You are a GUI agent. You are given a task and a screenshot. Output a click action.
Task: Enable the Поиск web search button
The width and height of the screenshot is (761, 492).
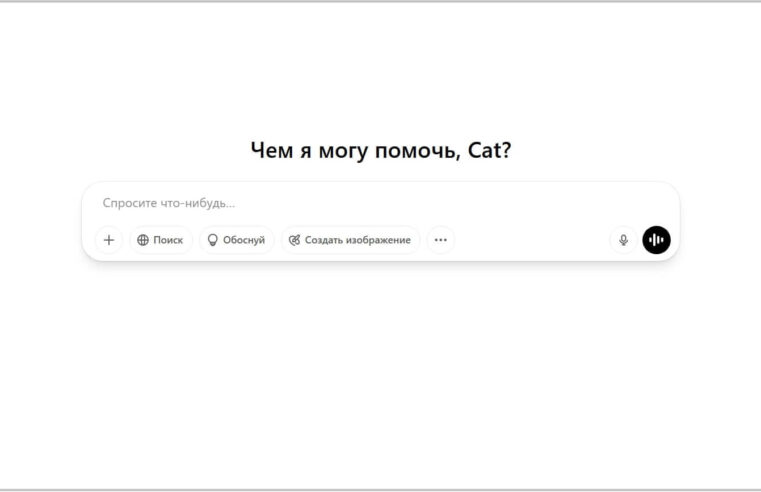pos(161,240)
